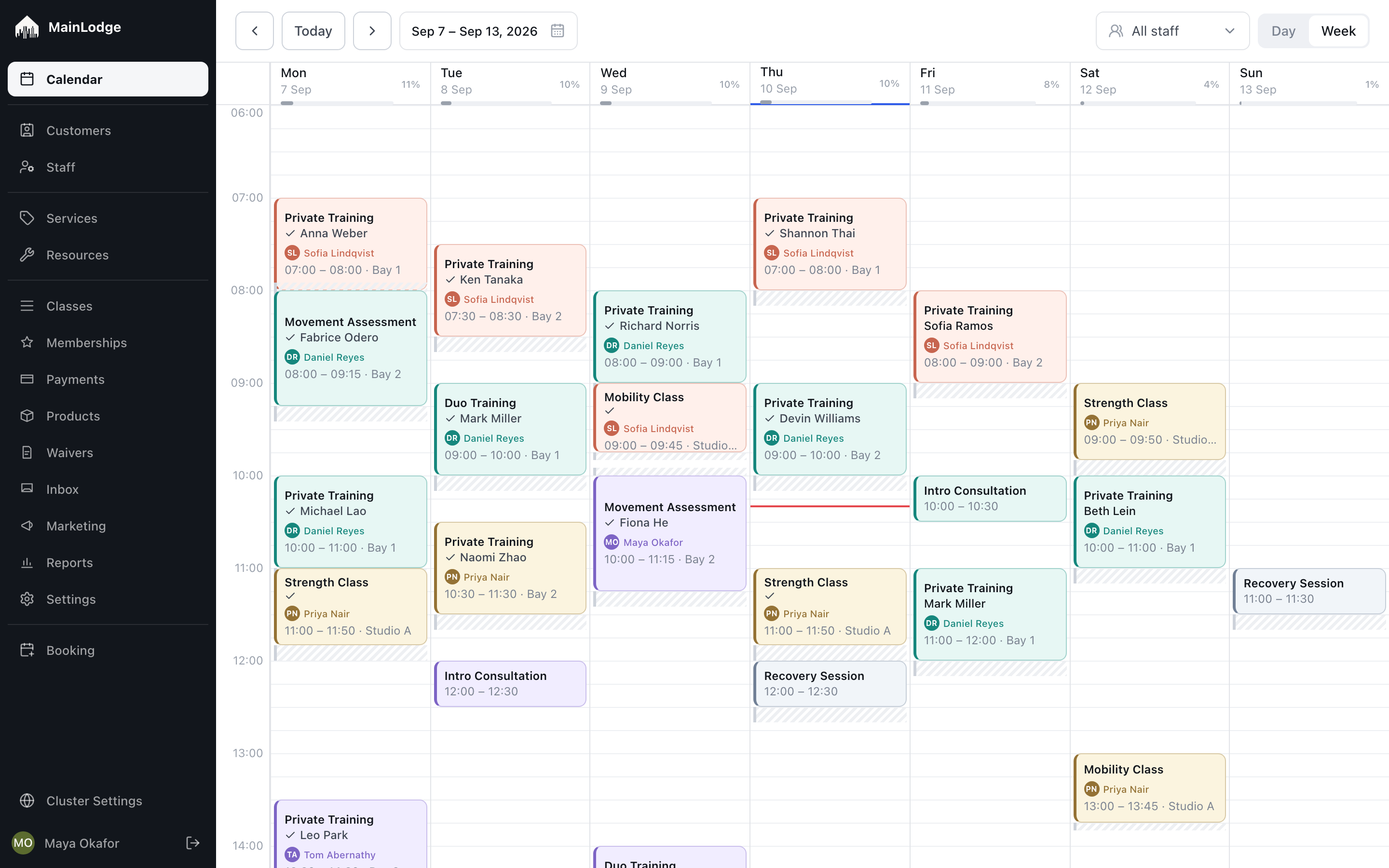This screenshot has height=868, width=1389.
Task: Click the Payments card icon
Action: click(27, 380)
